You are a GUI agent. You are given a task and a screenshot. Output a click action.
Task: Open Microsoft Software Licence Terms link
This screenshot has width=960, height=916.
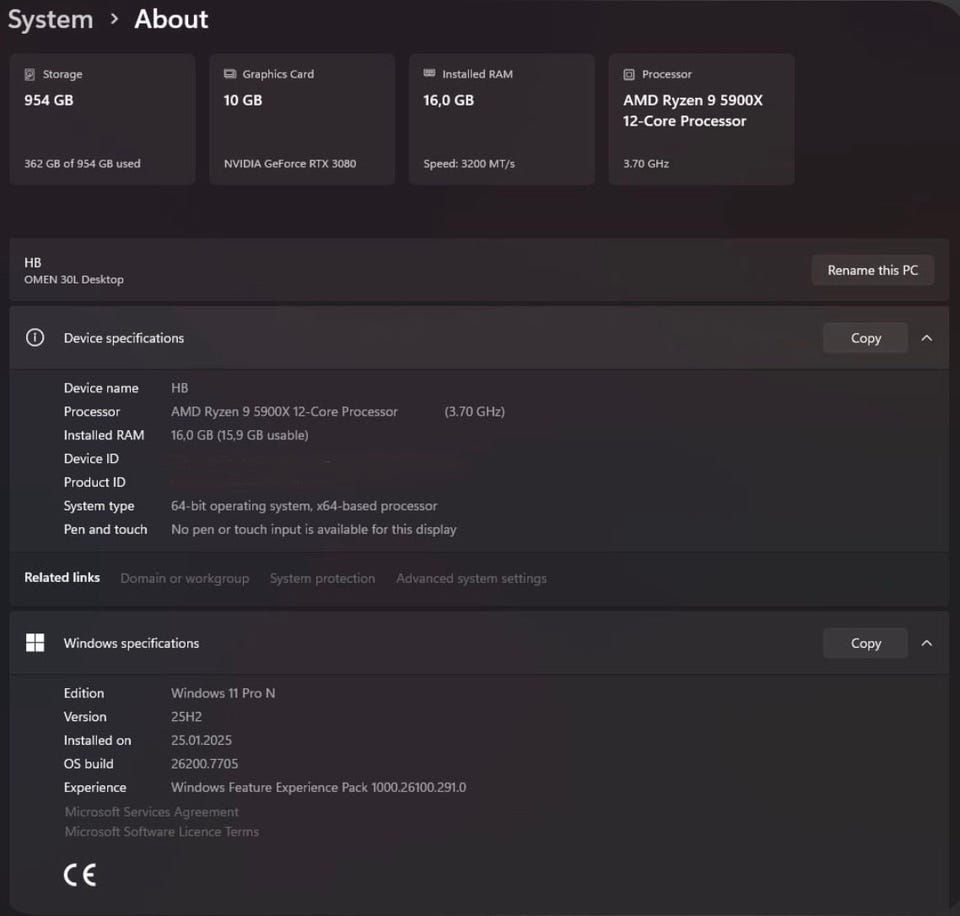tap(162, 832)
